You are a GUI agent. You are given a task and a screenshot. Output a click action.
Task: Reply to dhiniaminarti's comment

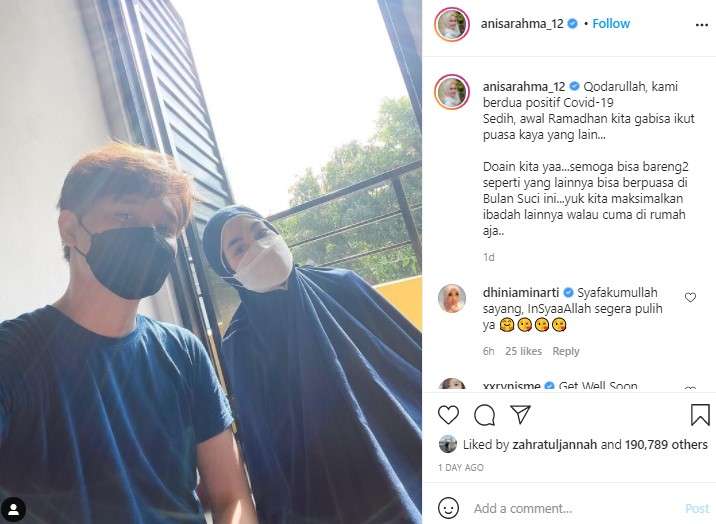[565, 351]
